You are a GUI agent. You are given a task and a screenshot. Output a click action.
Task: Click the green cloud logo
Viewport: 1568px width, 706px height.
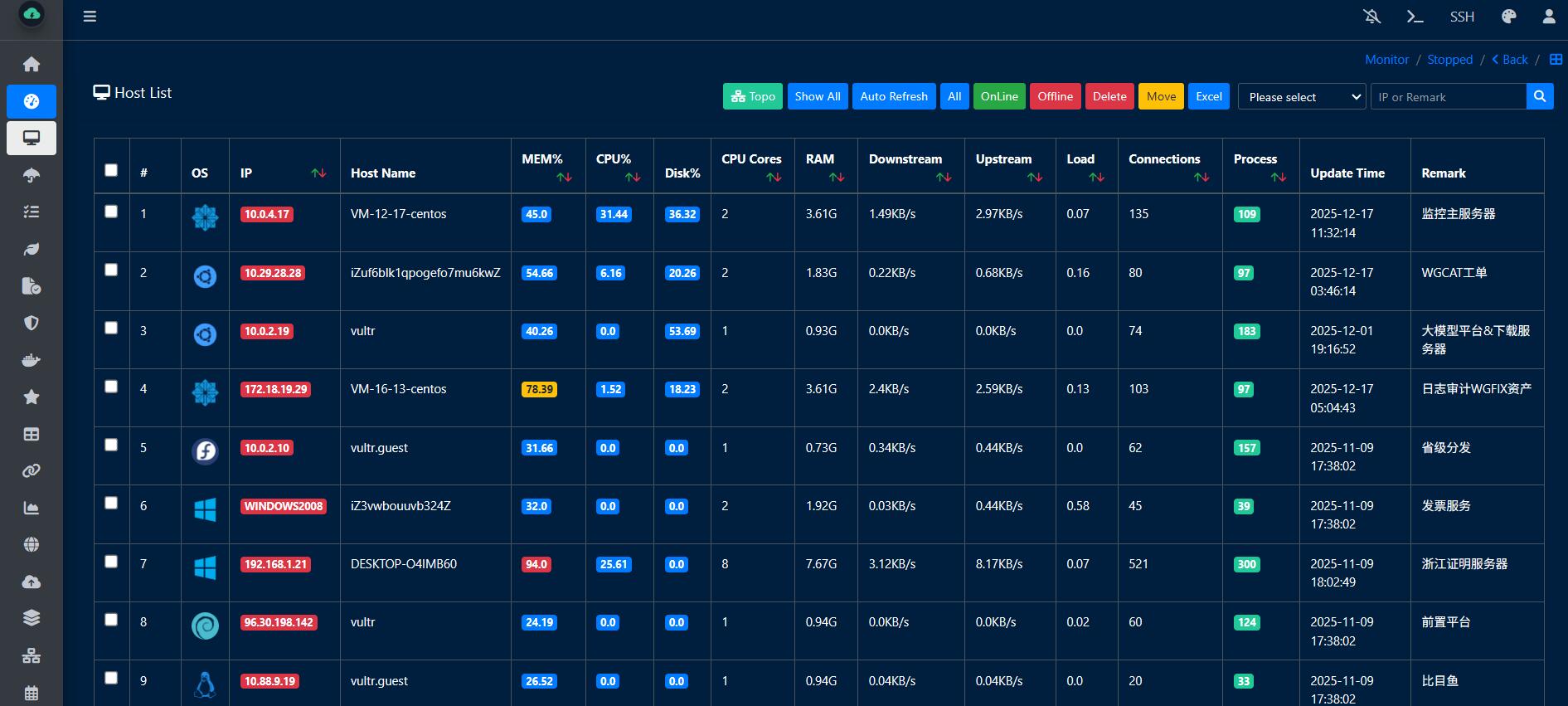[x=32, y=14]
